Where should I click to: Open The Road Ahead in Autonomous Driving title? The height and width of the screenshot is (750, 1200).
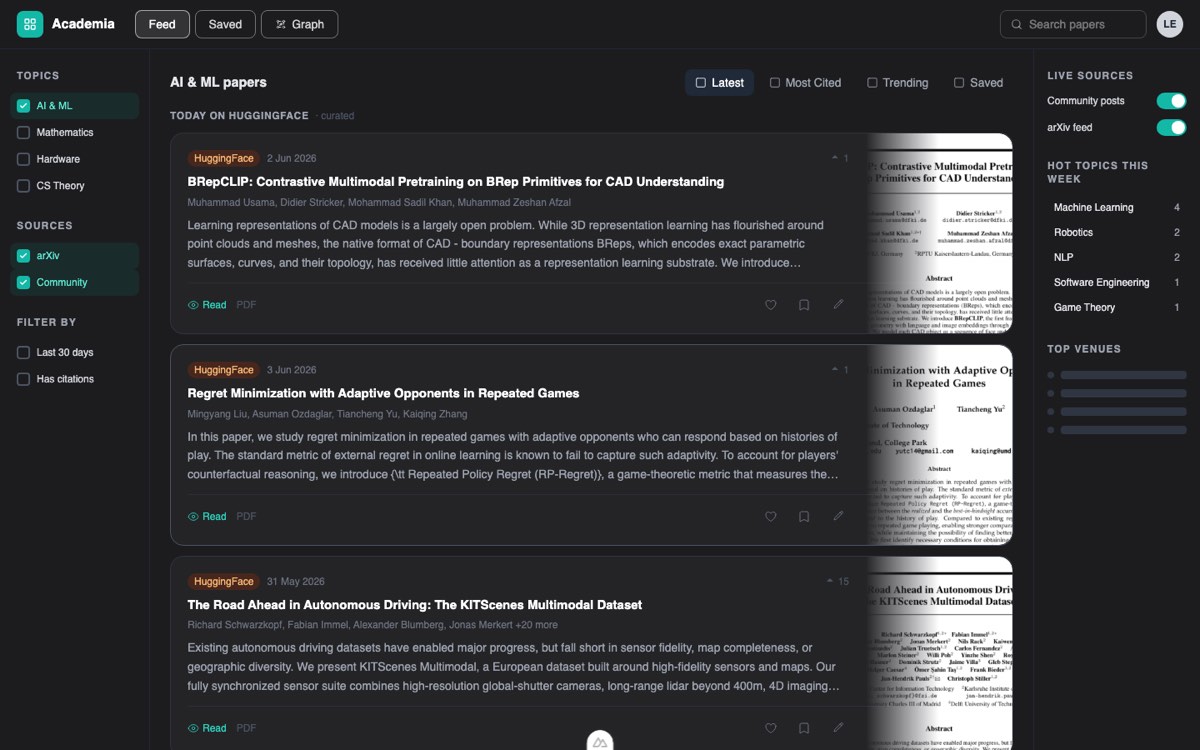click(x=415, y=606)
